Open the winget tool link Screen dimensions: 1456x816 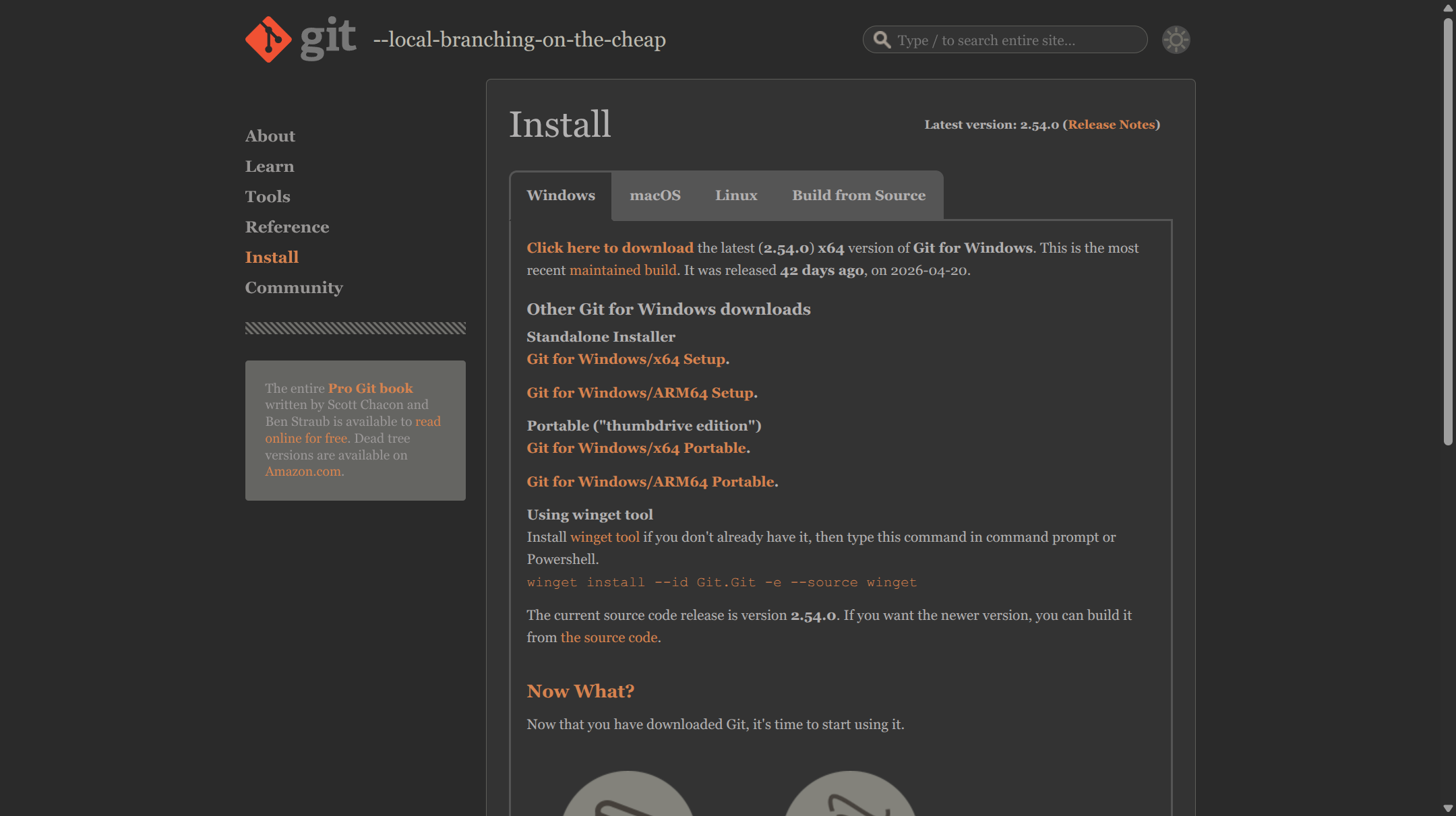click(605, 537)
